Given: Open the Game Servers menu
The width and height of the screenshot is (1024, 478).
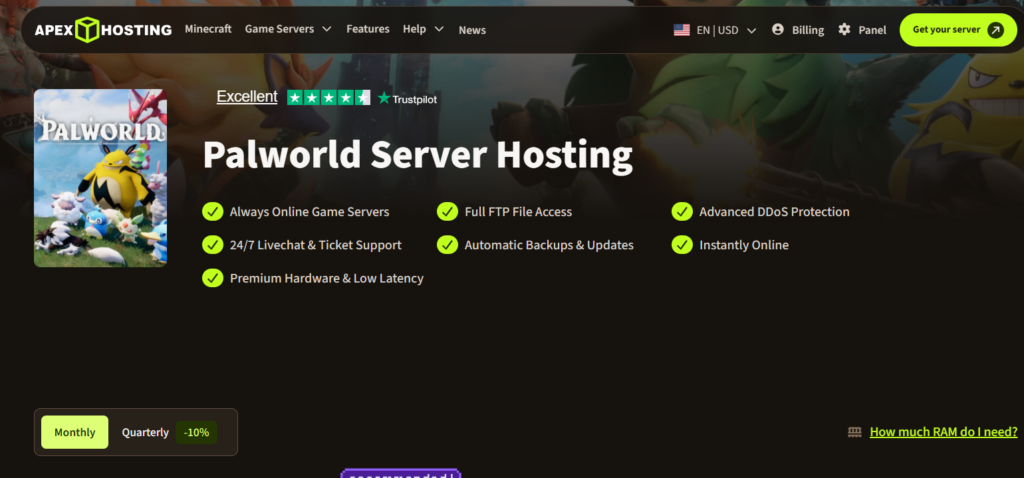Looking at the screenshot, I should [280, 29].
